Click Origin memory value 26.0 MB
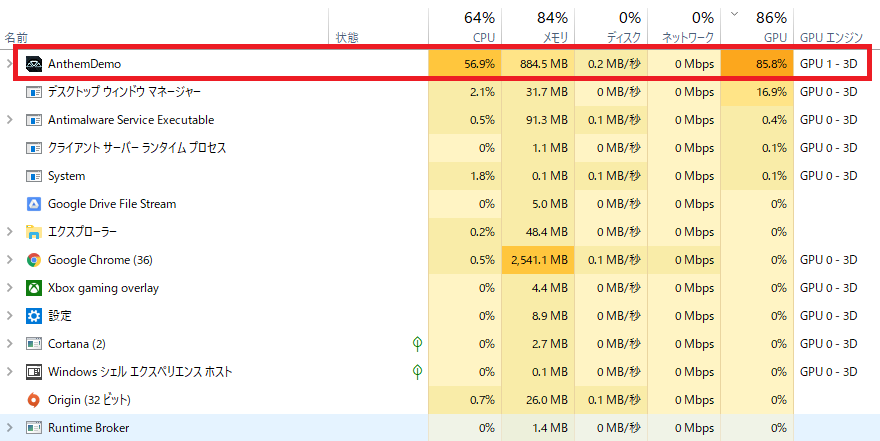 coord(547,400)
